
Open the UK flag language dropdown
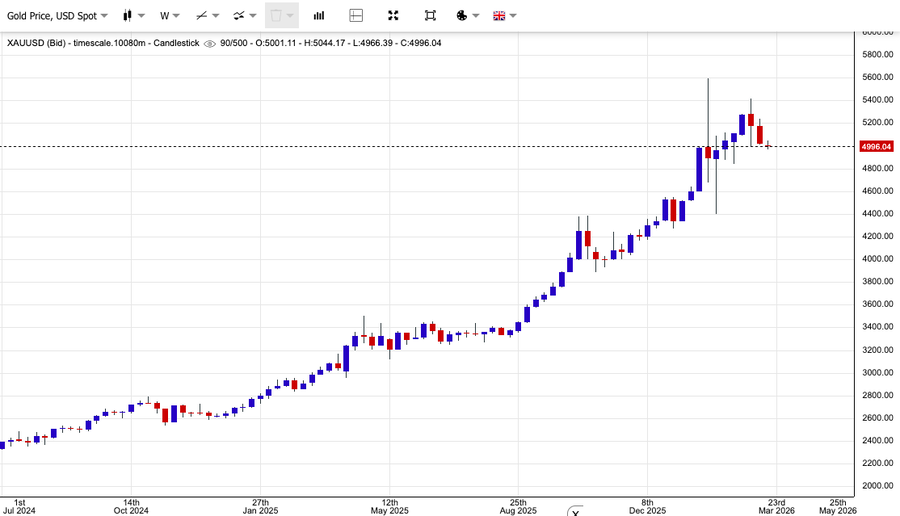(505, 16)
